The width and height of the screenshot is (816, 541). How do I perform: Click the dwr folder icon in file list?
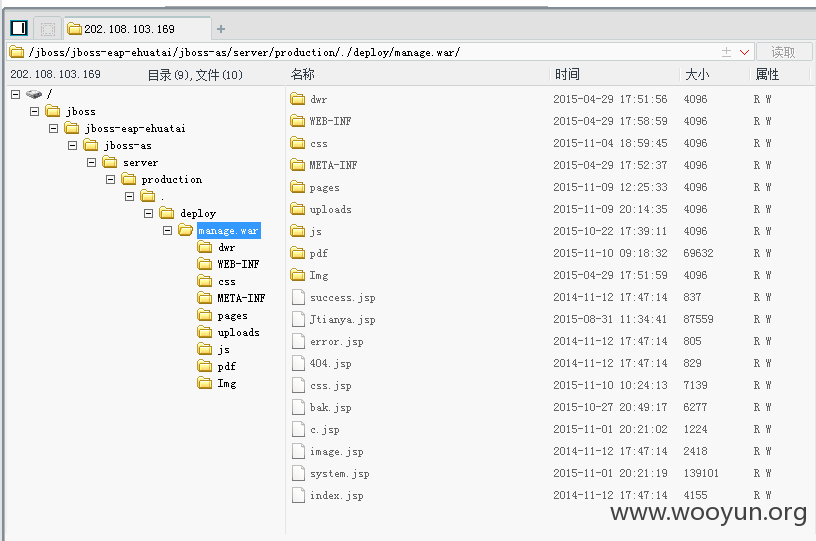tap(298, 99)
